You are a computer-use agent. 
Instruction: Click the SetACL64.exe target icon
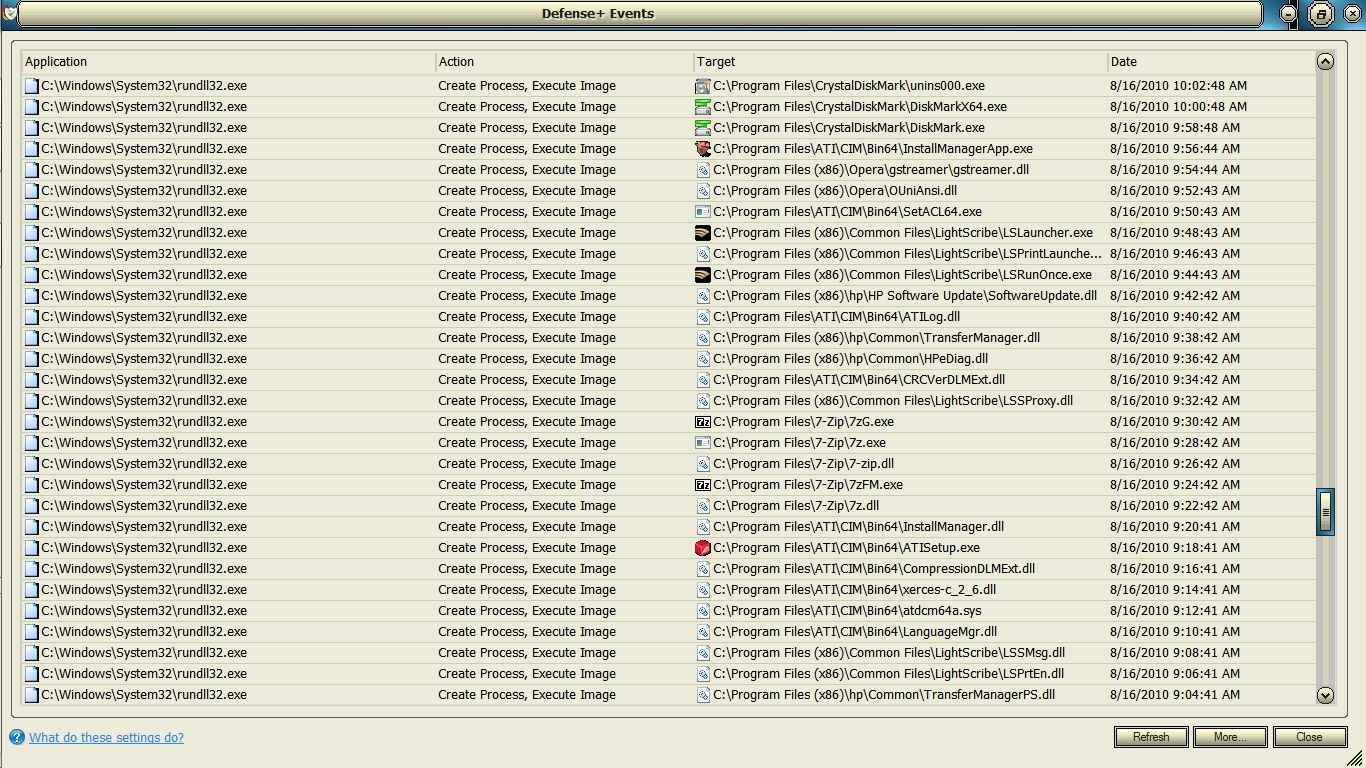tap(703, 212)
